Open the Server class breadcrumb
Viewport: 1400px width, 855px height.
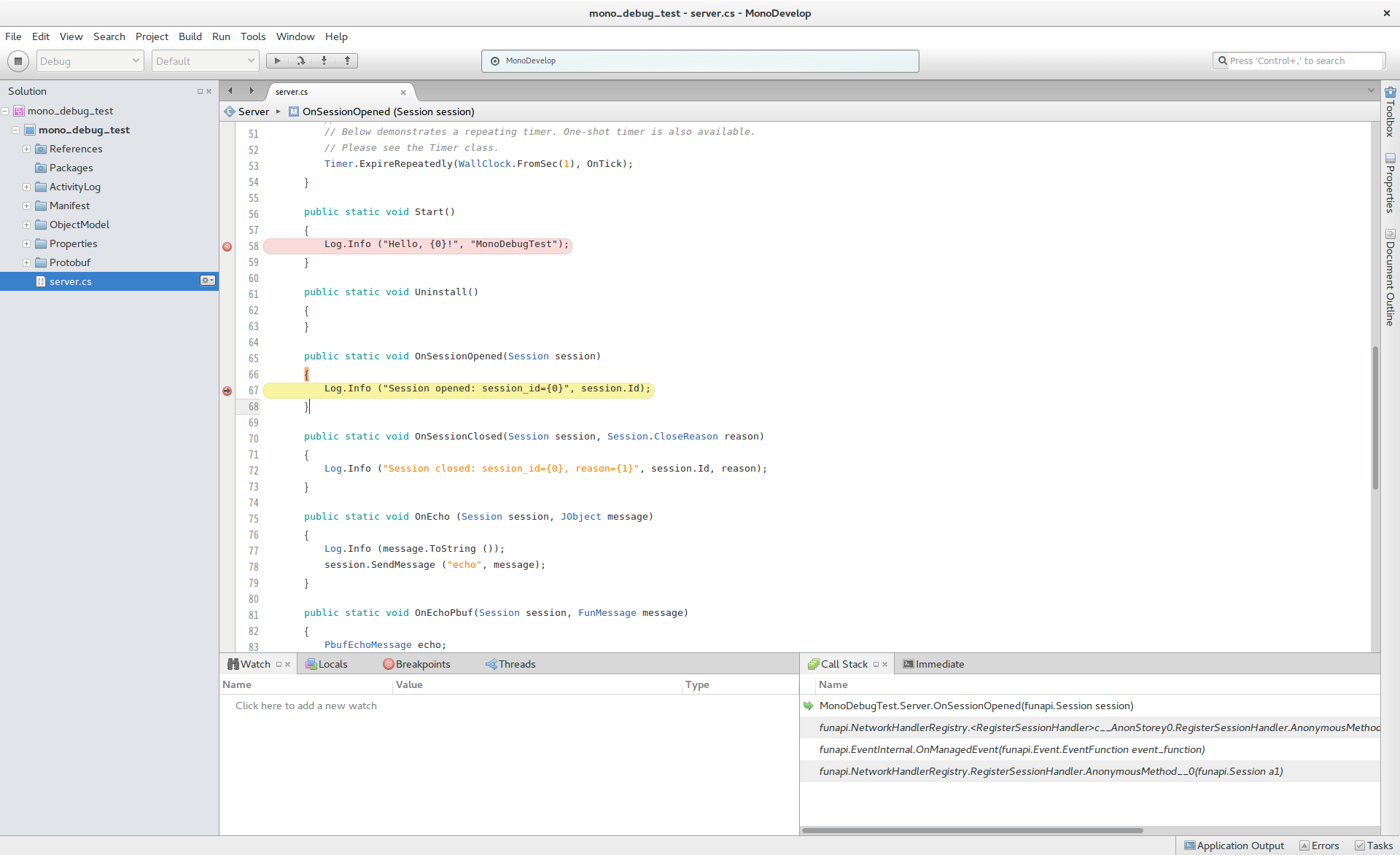click(x=246, y=112)
